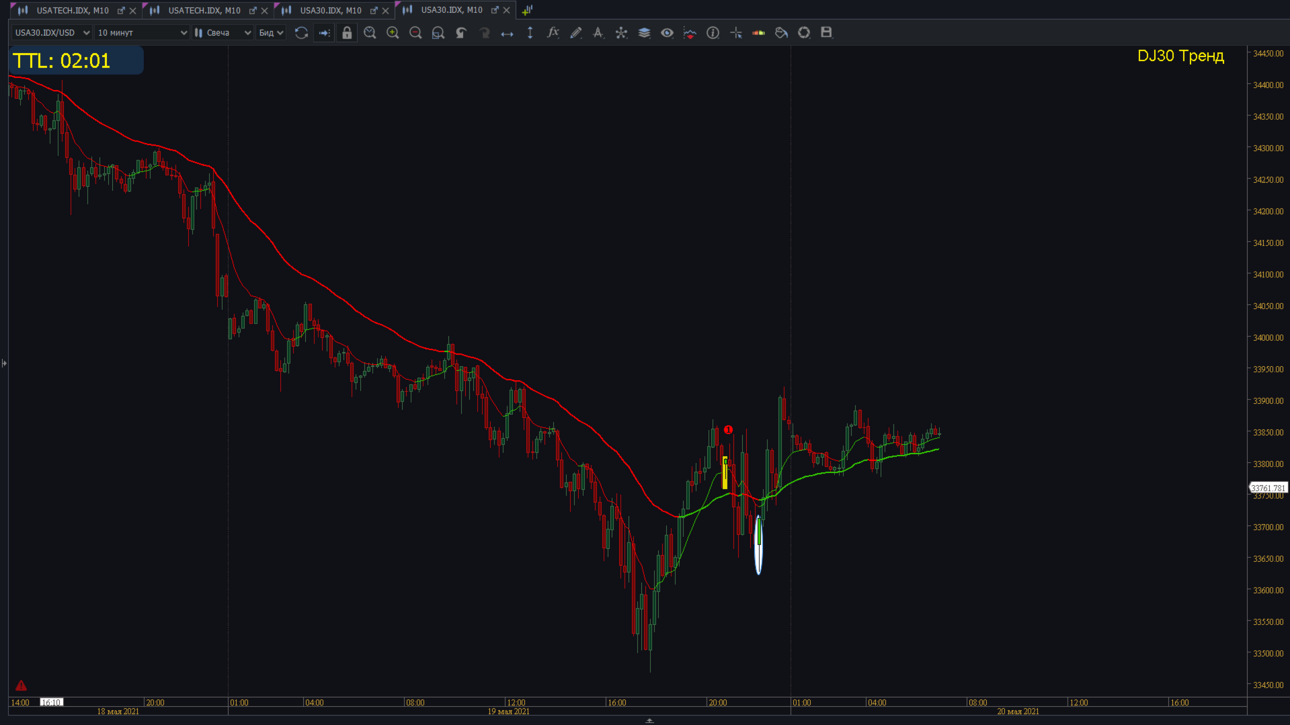Toggle the chart lock icon
This screenshot has width=1290, height=725.
(x=347, y=33)
